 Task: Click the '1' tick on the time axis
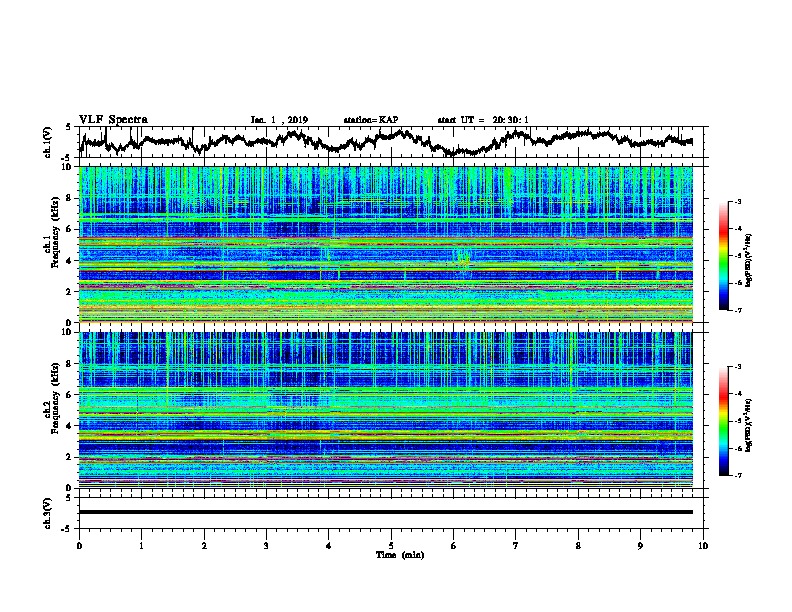click(141, 545)
